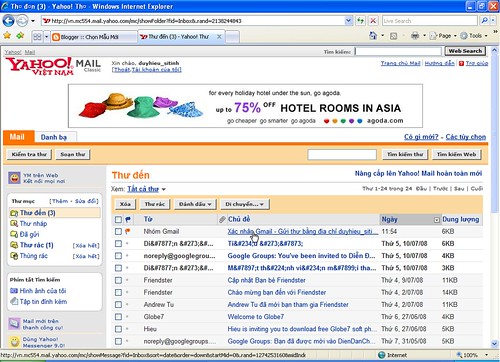Open Quick Tabs grid icon

click(x=37, y=36)
